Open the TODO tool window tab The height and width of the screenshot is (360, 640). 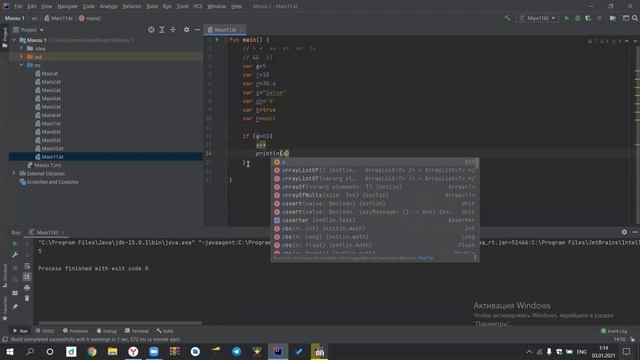point(45,331)
